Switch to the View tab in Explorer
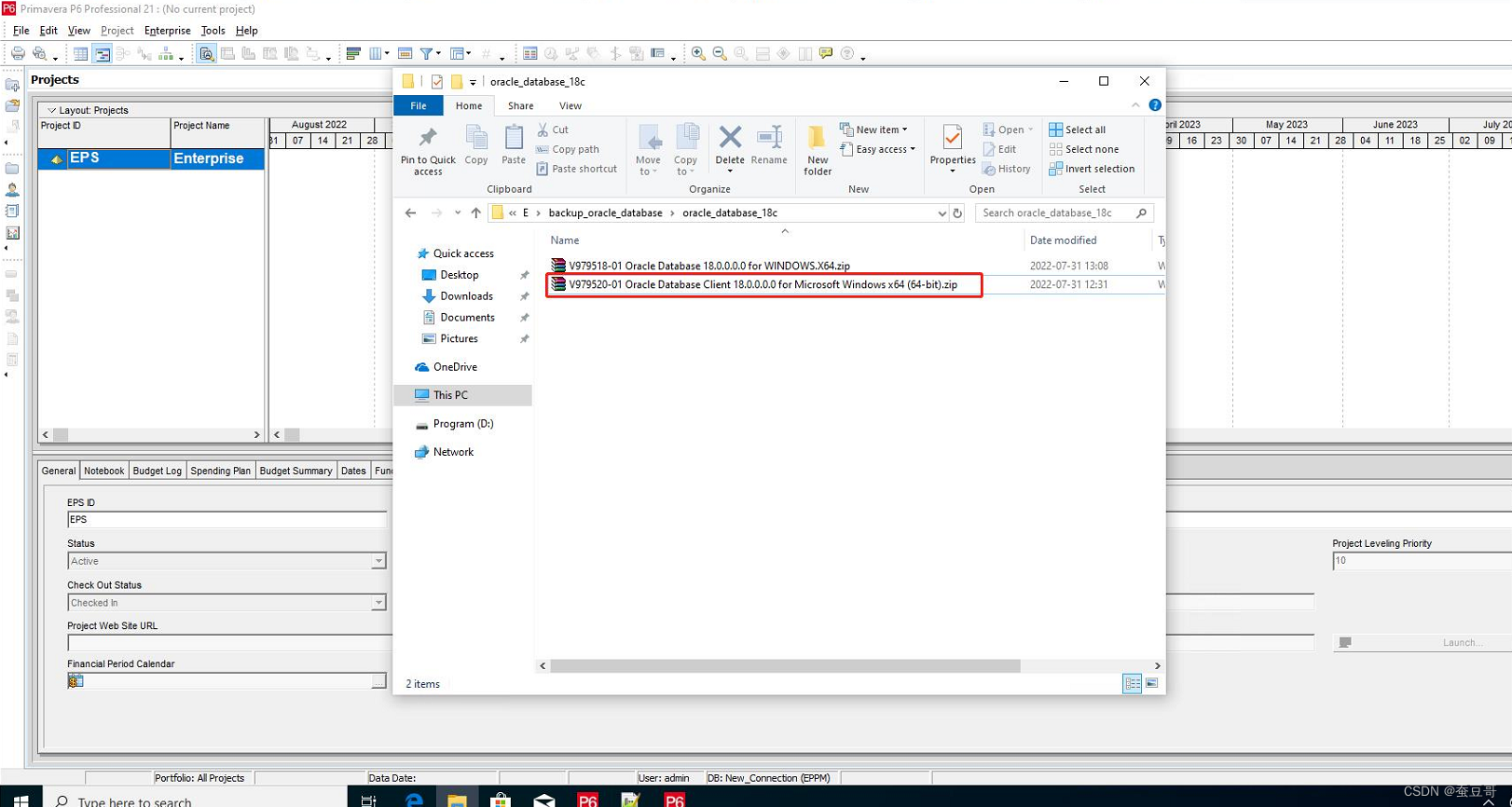The height and width of the screenshot is (807, 1512). (570, 105)
